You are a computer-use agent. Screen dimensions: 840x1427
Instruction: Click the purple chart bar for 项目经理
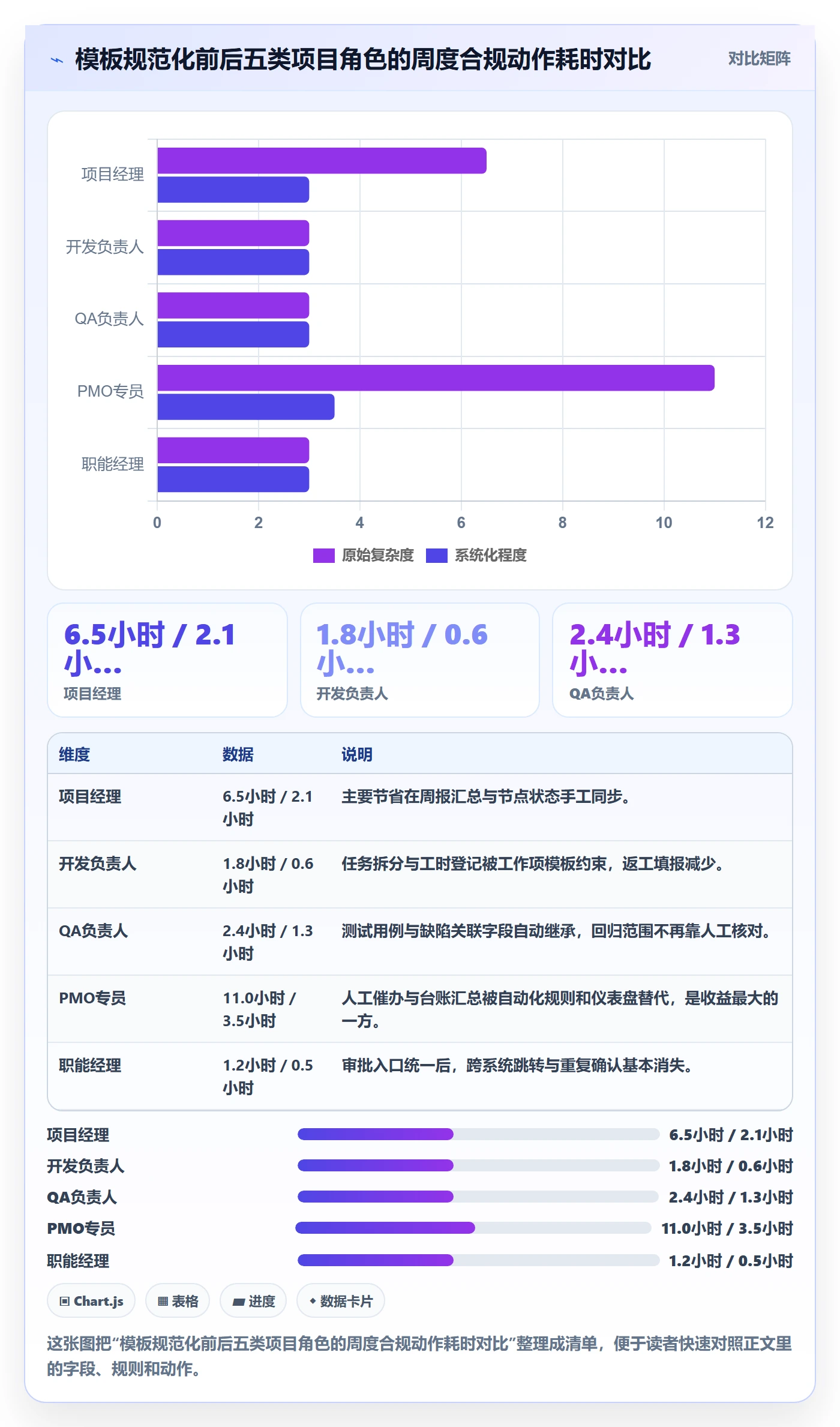(x=322, y=161)
